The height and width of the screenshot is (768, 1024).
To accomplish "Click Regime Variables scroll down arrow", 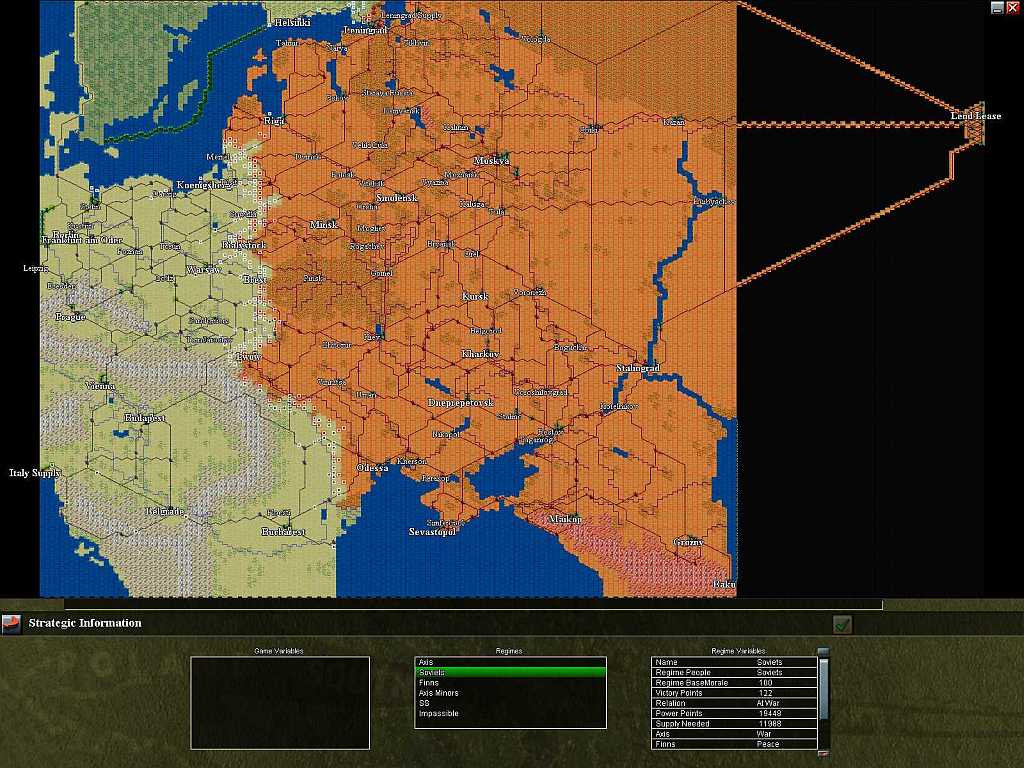I will coord(824,753).
